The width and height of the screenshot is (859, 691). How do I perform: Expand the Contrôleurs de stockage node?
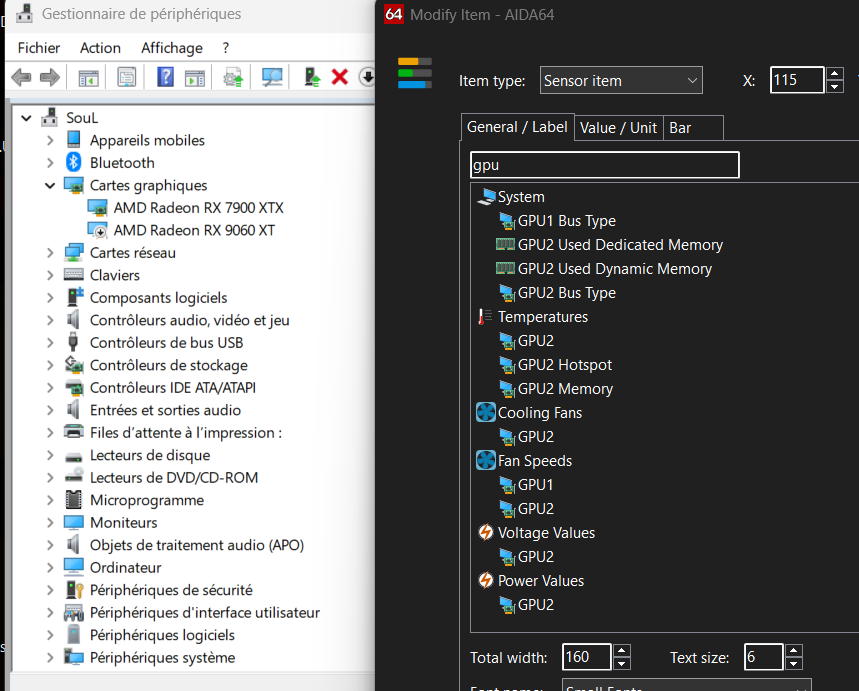[x=50, y=365]
